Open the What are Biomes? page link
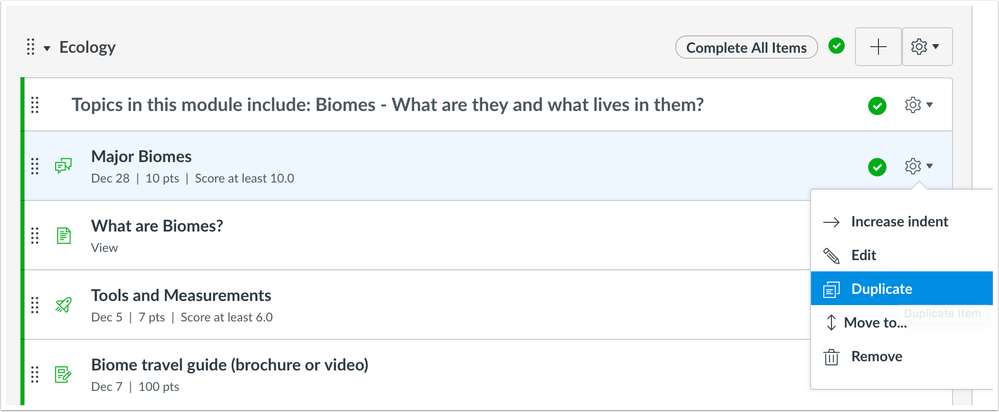 click(x=157, y=226)
